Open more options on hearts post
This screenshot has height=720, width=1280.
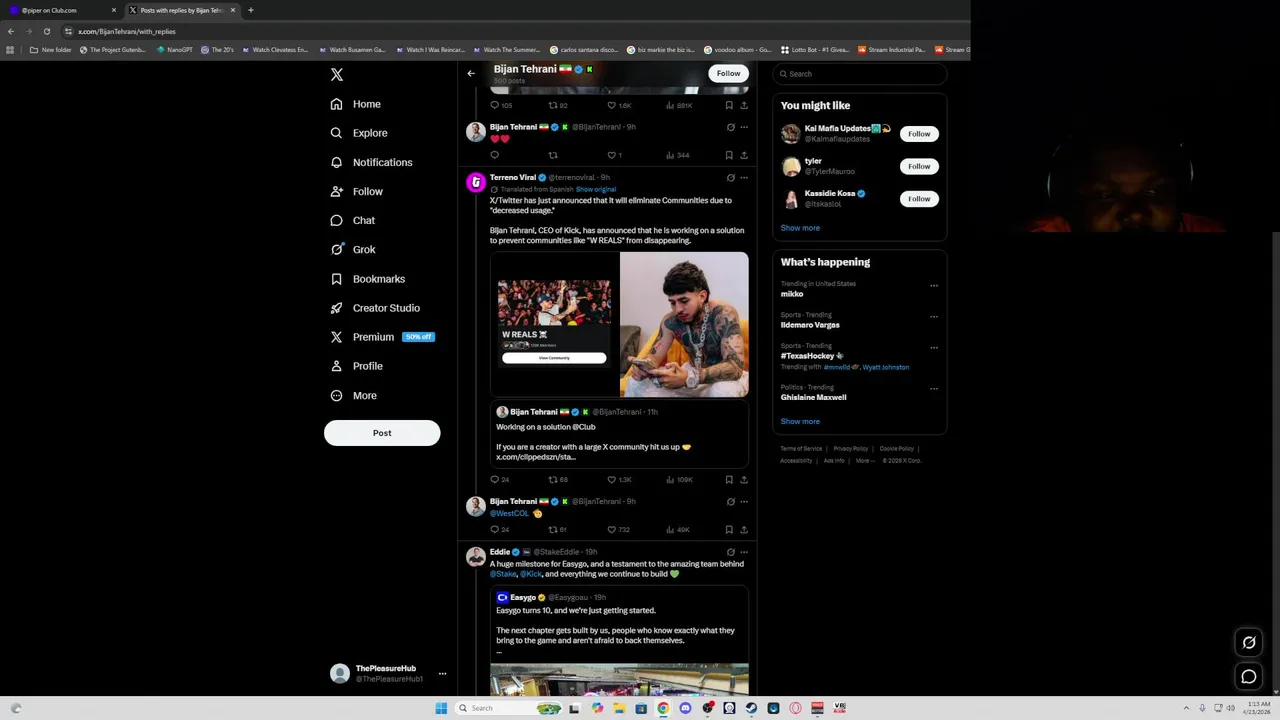tap(744, 127)
